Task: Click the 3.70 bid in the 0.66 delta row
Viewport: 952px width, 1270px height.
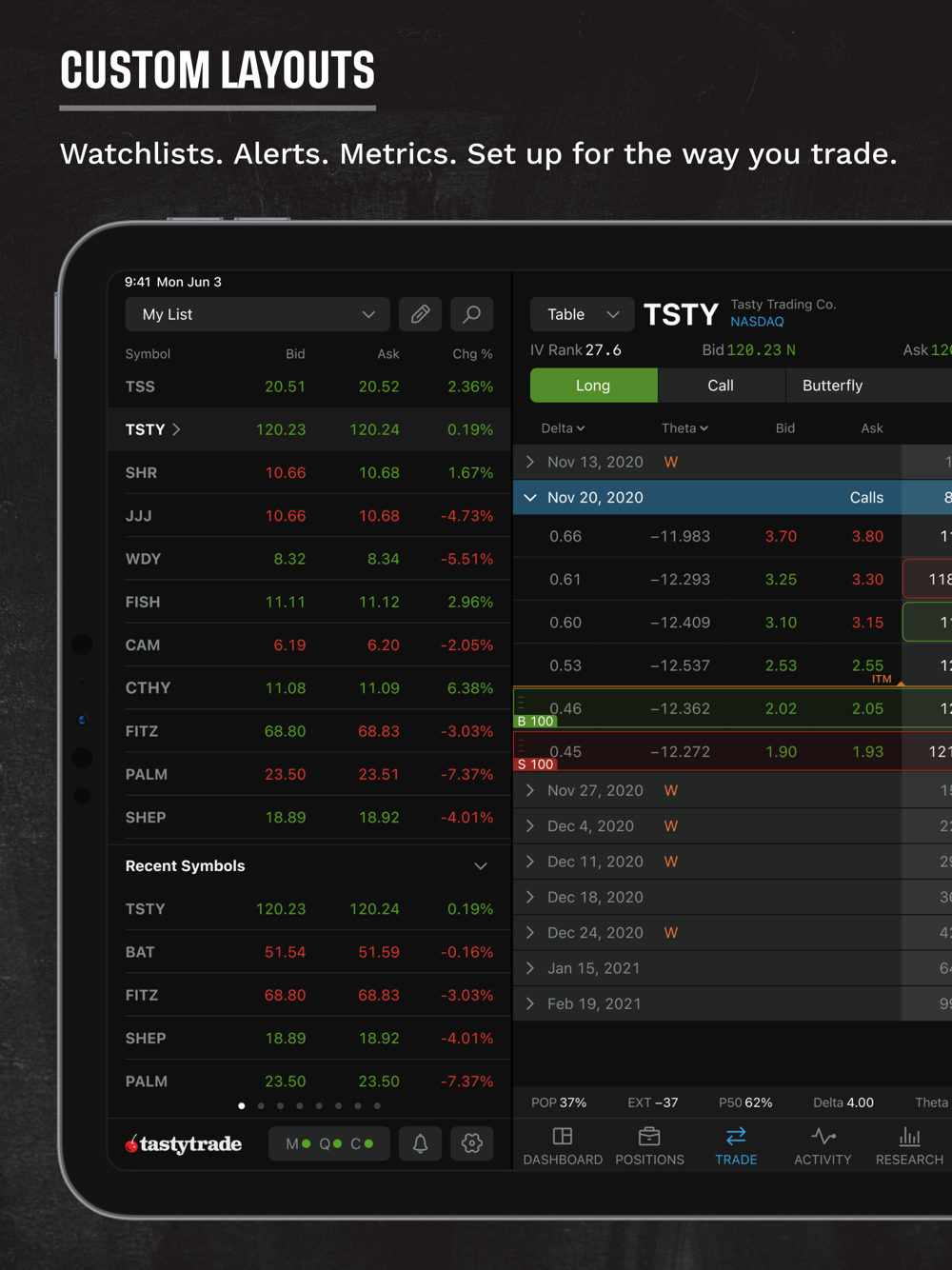Action: 781,536
